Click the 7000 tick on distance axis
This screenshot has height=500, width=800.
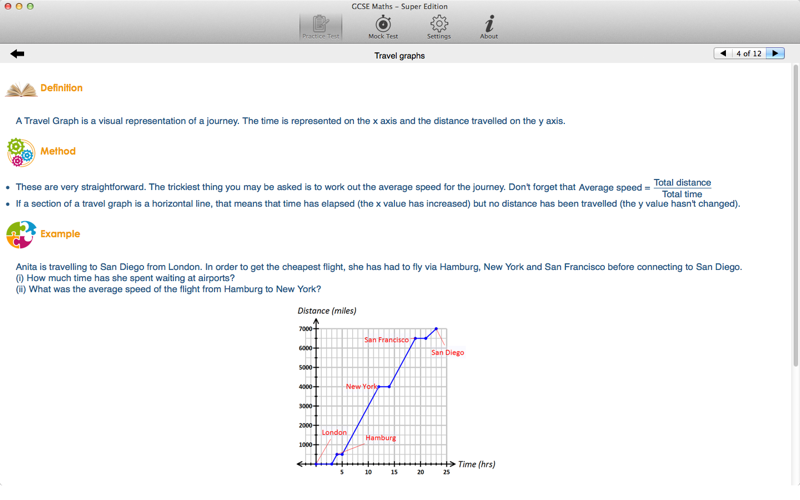(x=306, y=329)
